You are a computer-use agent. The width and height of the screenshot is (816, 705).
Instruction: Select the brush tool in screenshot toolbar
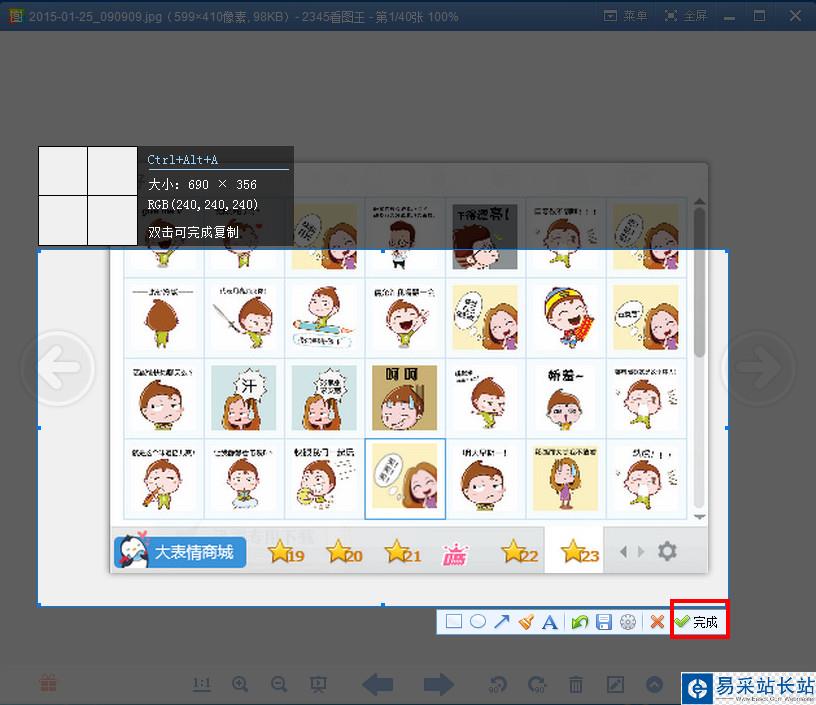coord(526,621)
